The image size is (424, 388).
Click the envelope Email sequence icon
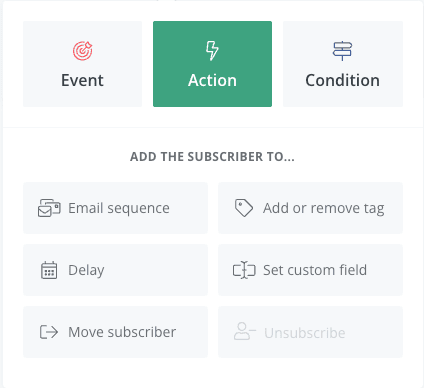[49, 208]
